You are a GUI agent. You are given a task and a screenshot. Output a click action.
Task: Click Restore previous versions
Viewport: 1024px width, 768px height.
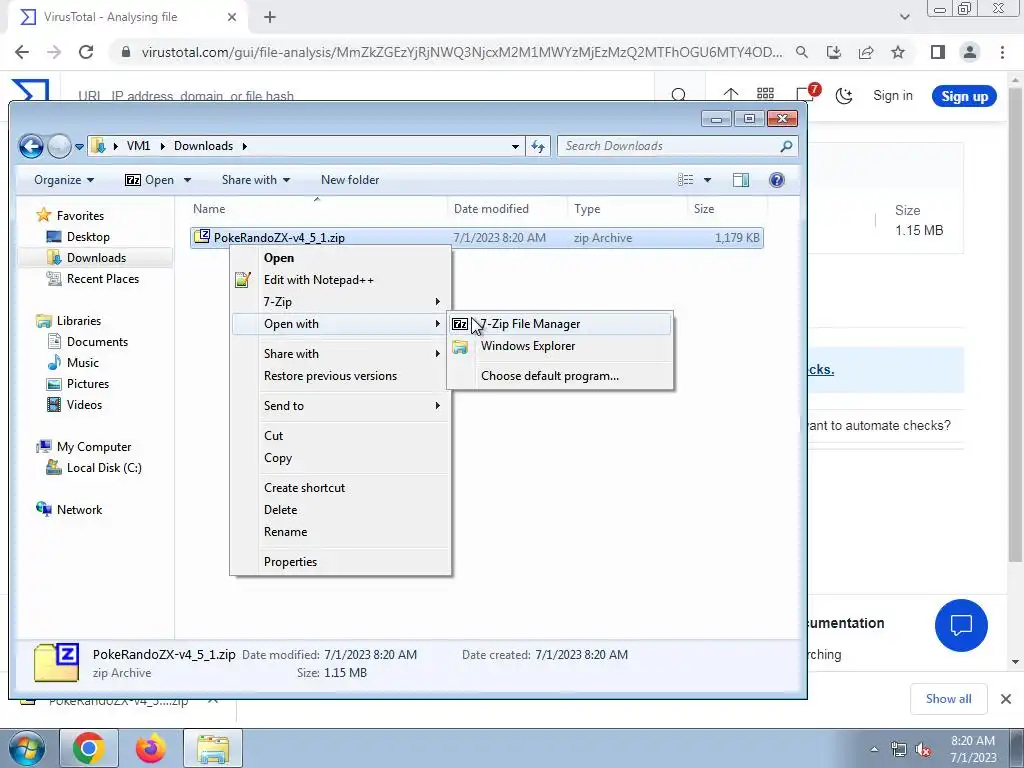(340, 376)
